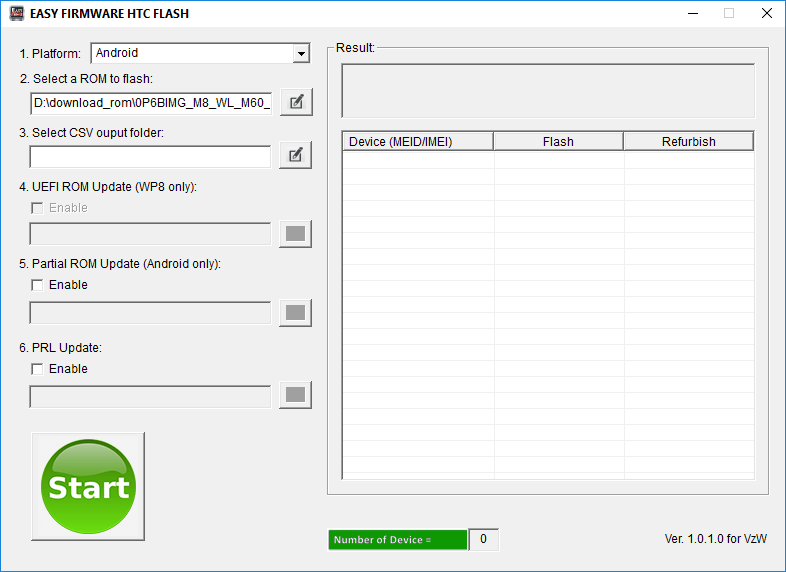Click the PRL file path field
The width and height of the screenshot is (786, 572).
click(x=150, y=397)
